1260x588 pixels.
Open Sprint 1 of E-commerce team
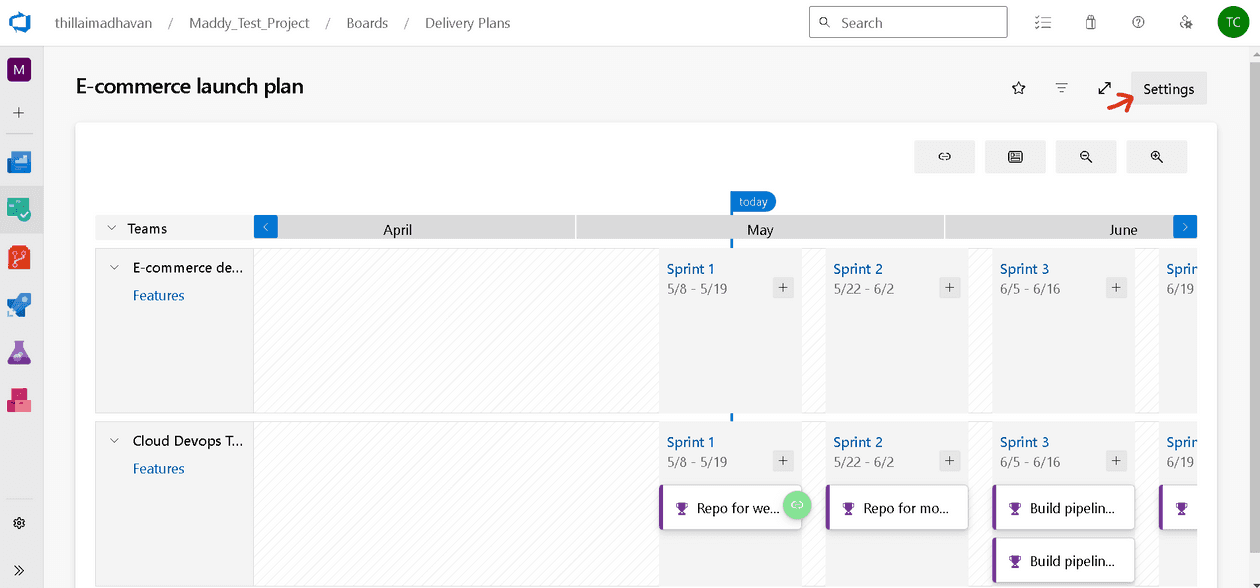[x=690, y=268]
